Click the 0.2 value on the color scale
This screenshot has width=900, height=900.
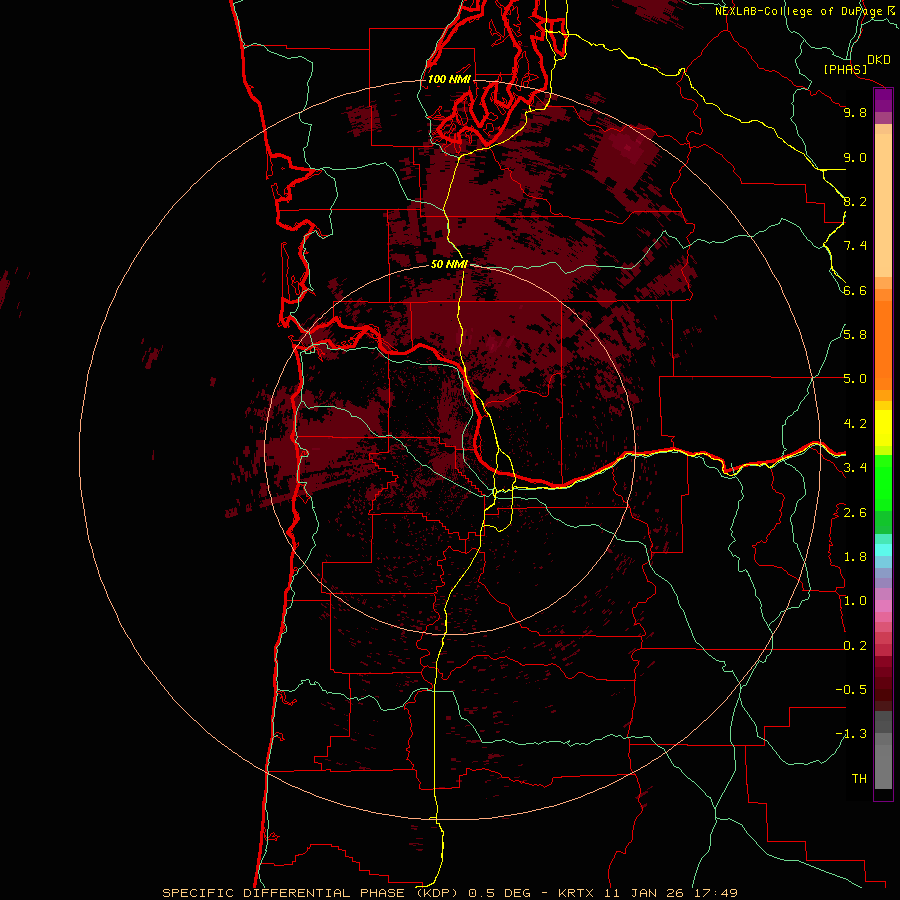[x=855, y=646]
